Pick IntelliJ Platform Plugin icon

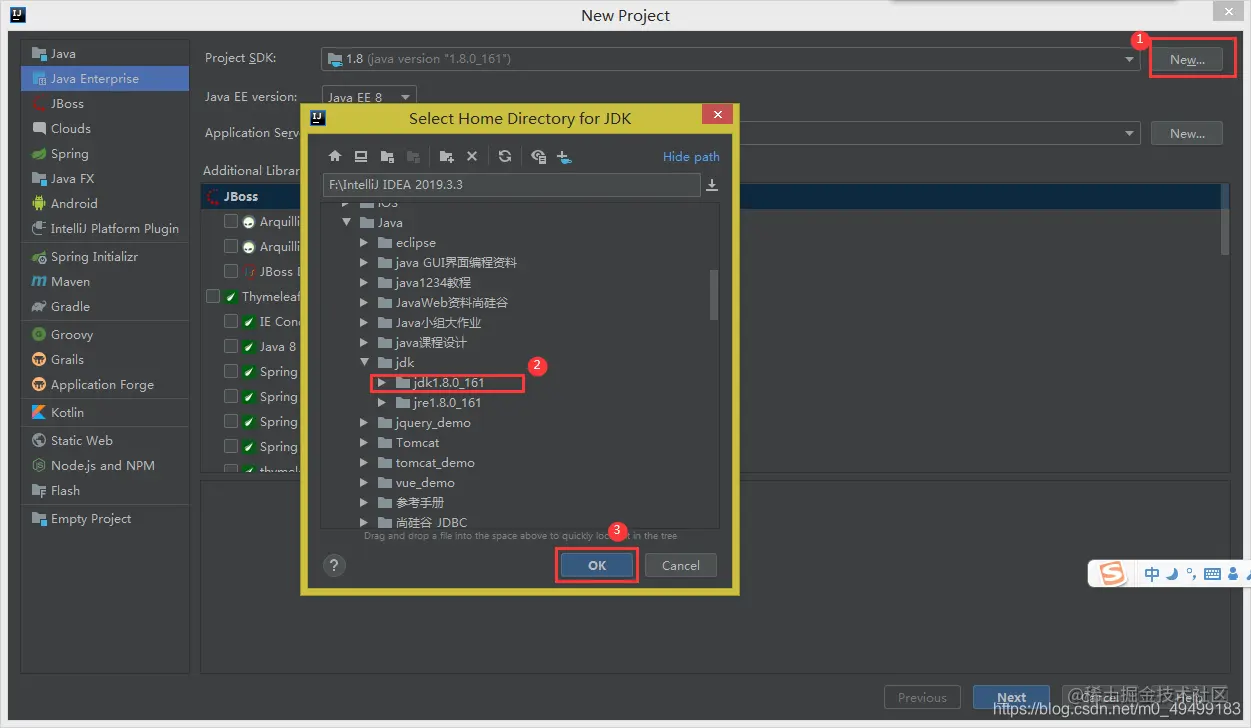pyautogui.click(x=39, y=229)
